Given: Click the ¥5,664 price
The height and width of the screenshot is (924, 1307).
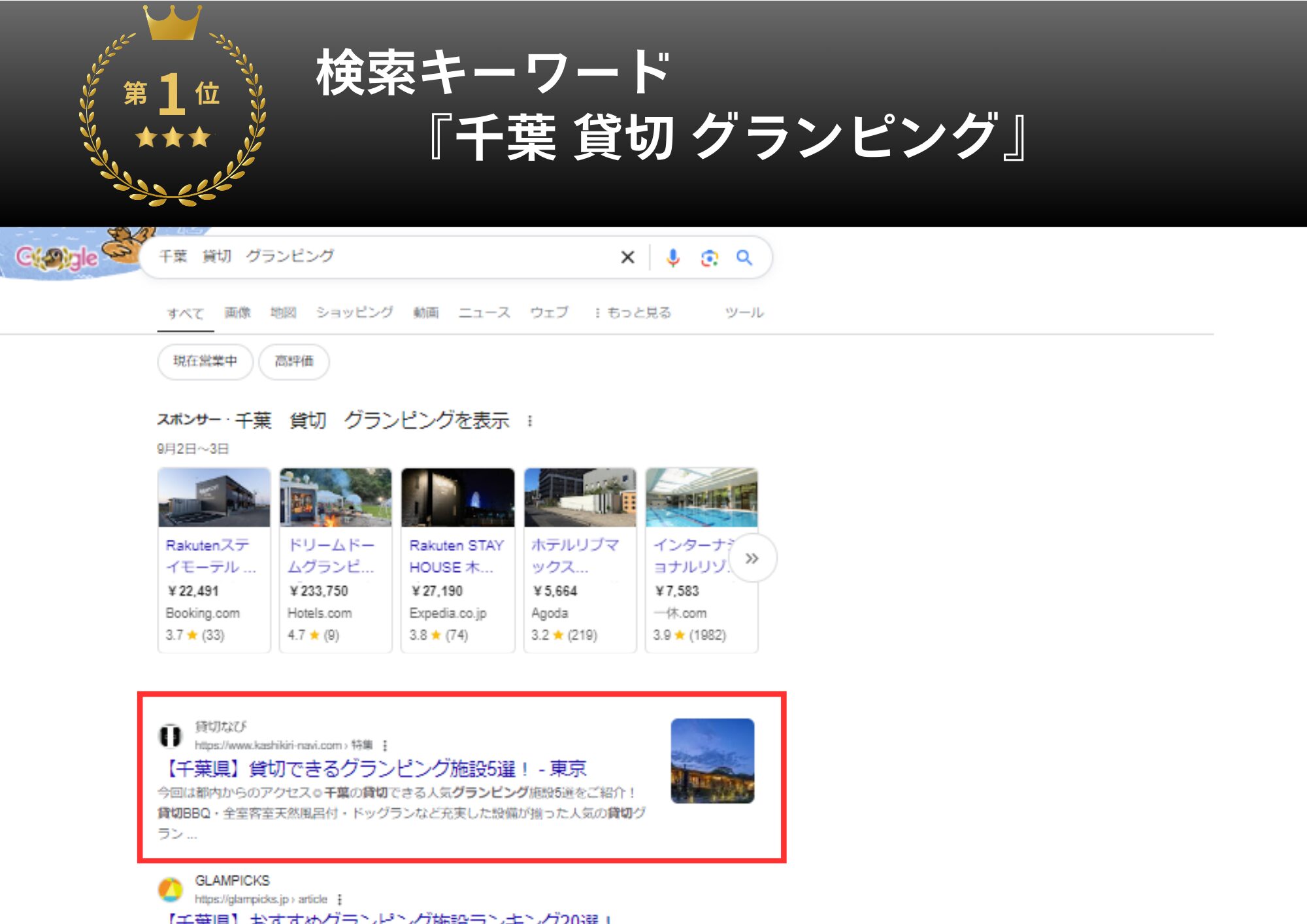Looking at the screenshot, I should click(x=555, y=591).
